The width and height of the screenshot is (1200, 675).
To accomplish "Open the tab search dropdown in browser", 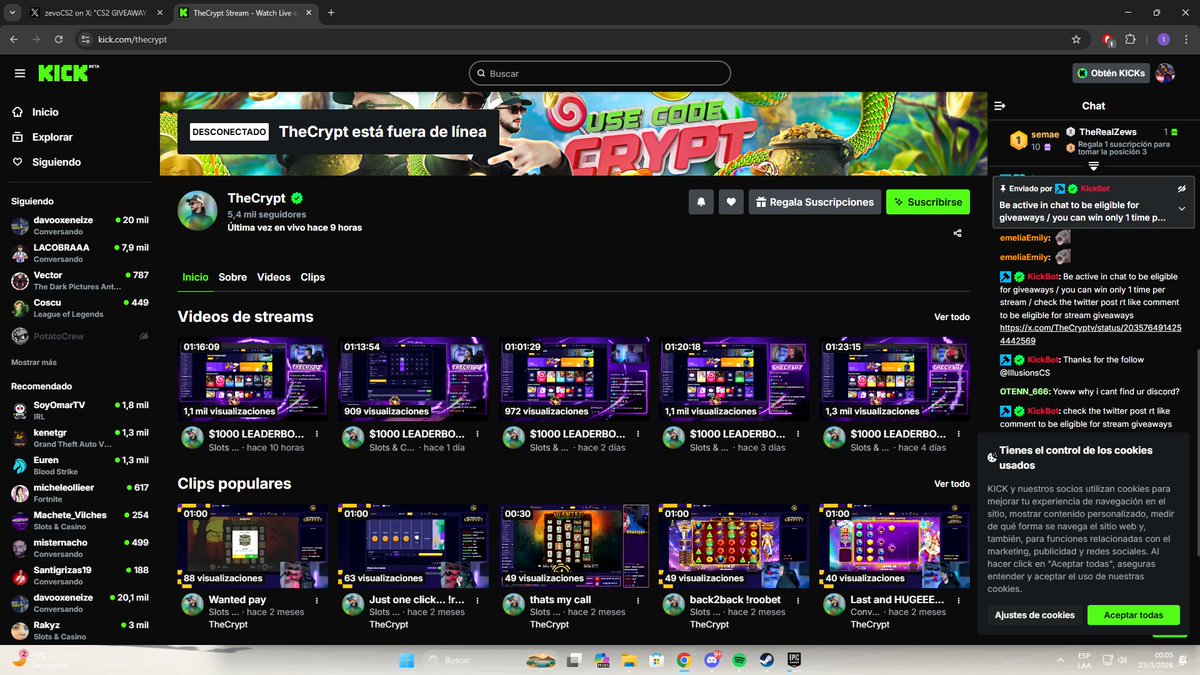I will click(x=12, y=13).
